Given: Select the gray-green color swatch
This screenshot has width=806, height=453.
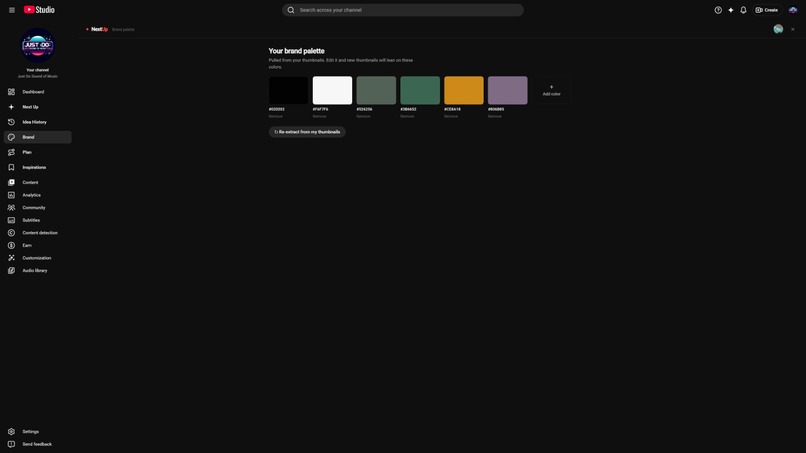Looking at the screenshot, I should pyautogui.click(x=376, y=90).
